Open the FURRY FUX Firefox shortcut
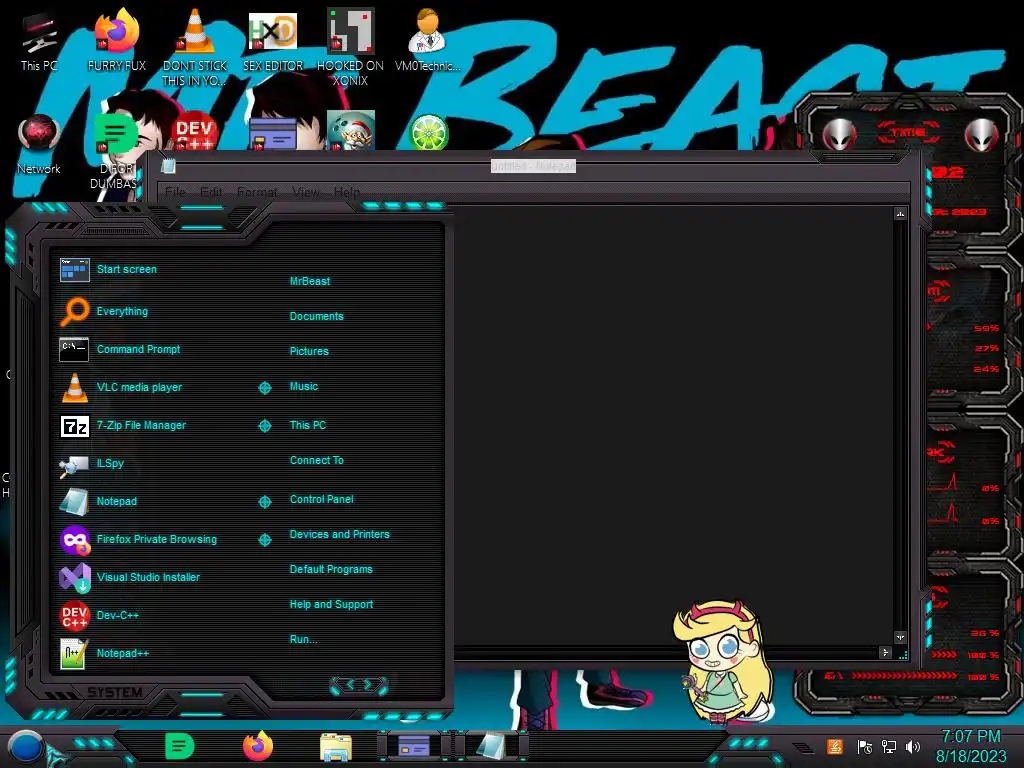The image size is (1024, 768). pos(117,42)
